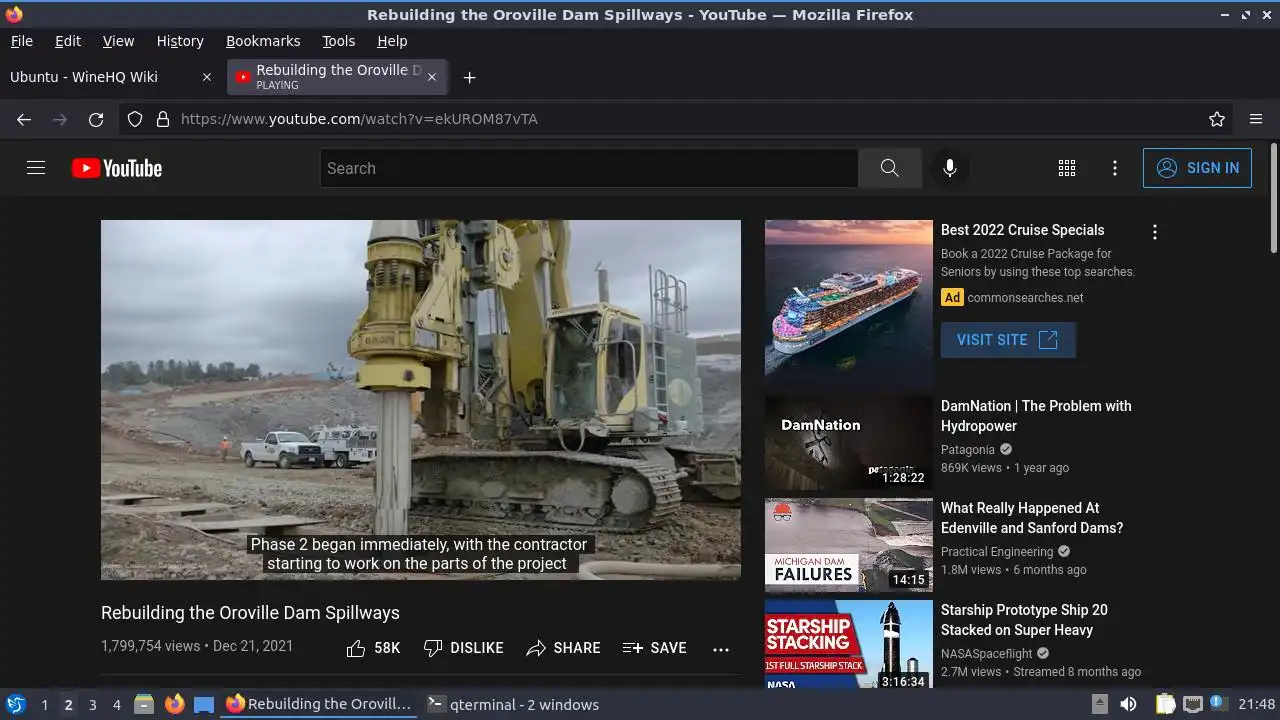Click the video player to pause
This screenshot has width=1280, height=720.
pyautogui.click(x=421, y=400)
